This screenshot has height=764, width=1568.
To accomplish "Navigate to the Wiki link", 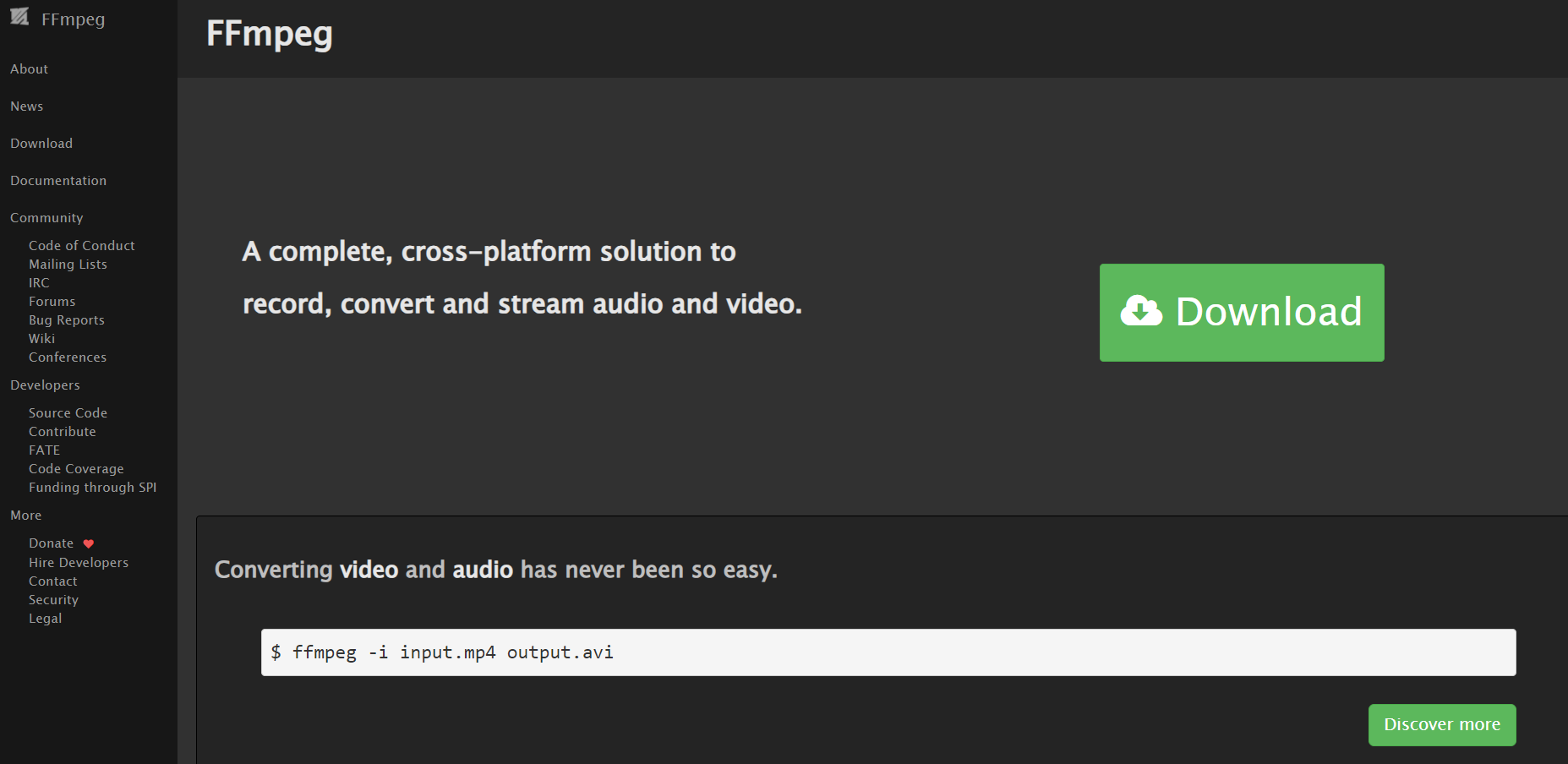I will pyautogui.click(x=41, y=339).
